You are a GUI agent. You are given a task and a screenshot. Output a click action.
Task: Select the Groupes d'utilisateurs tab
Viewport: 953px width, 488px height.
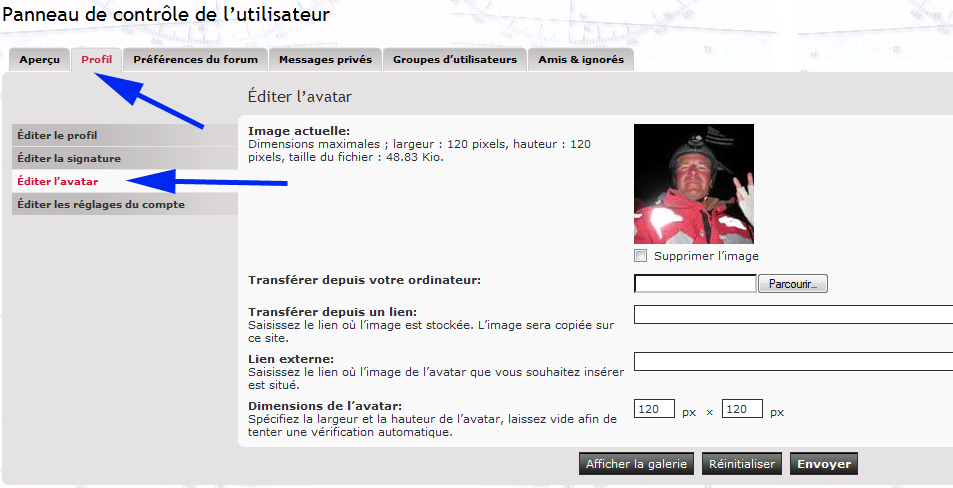(x=454, y=60)
